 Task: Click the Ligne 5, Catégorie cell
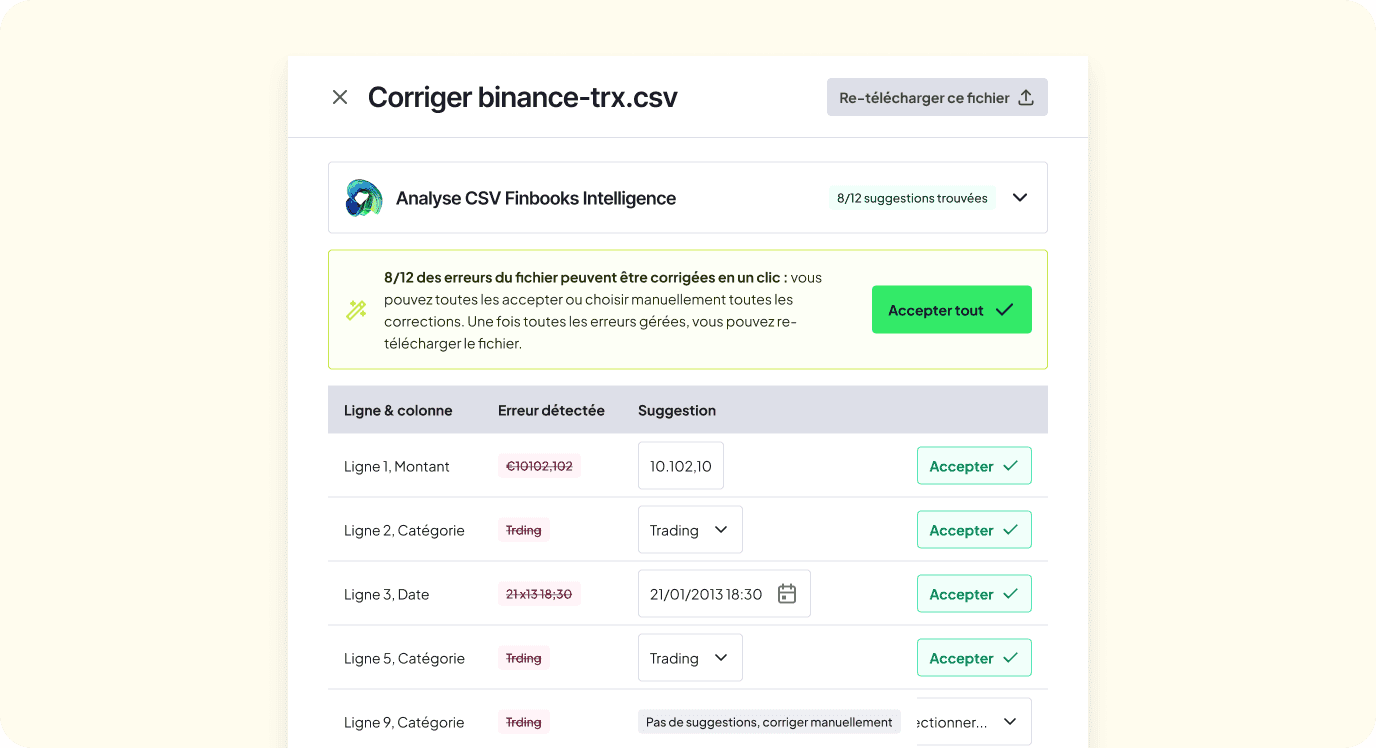pos(404,658)
